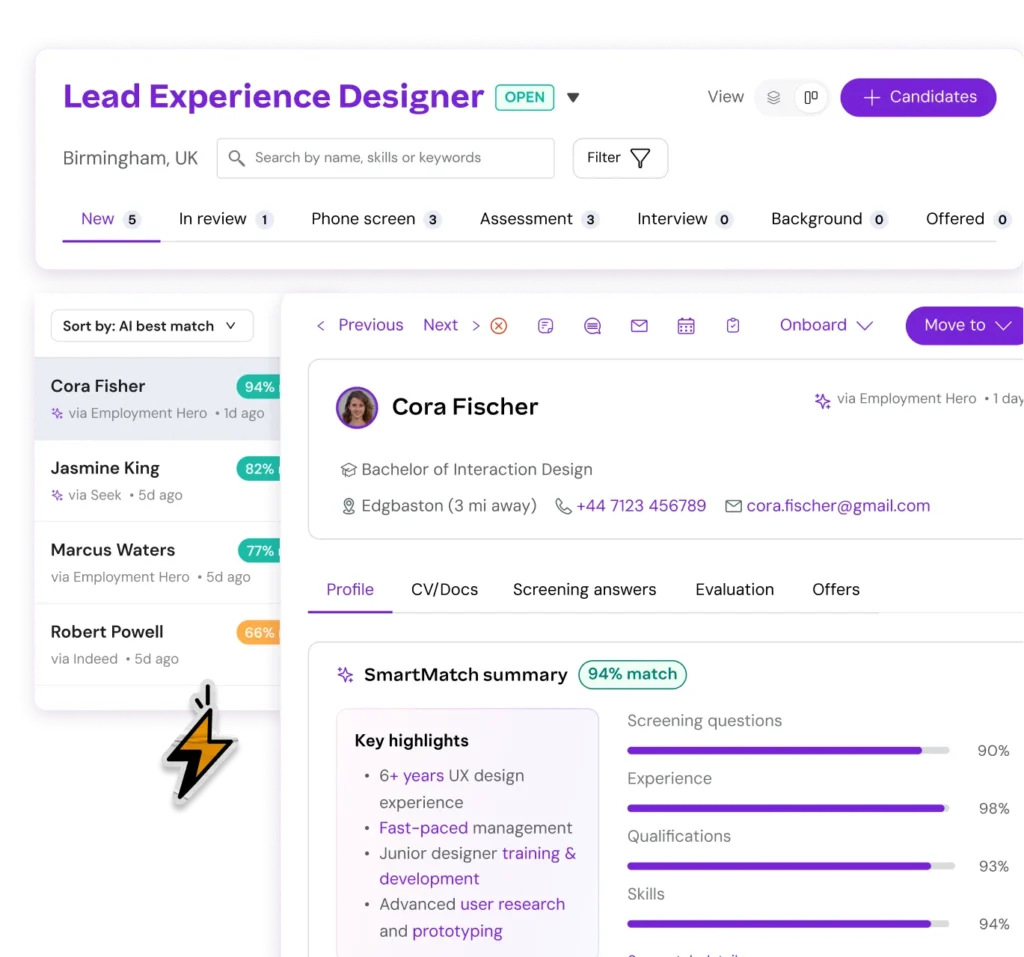Click the Experience match progress bar

pyautogui.click(x=785, y=808)
